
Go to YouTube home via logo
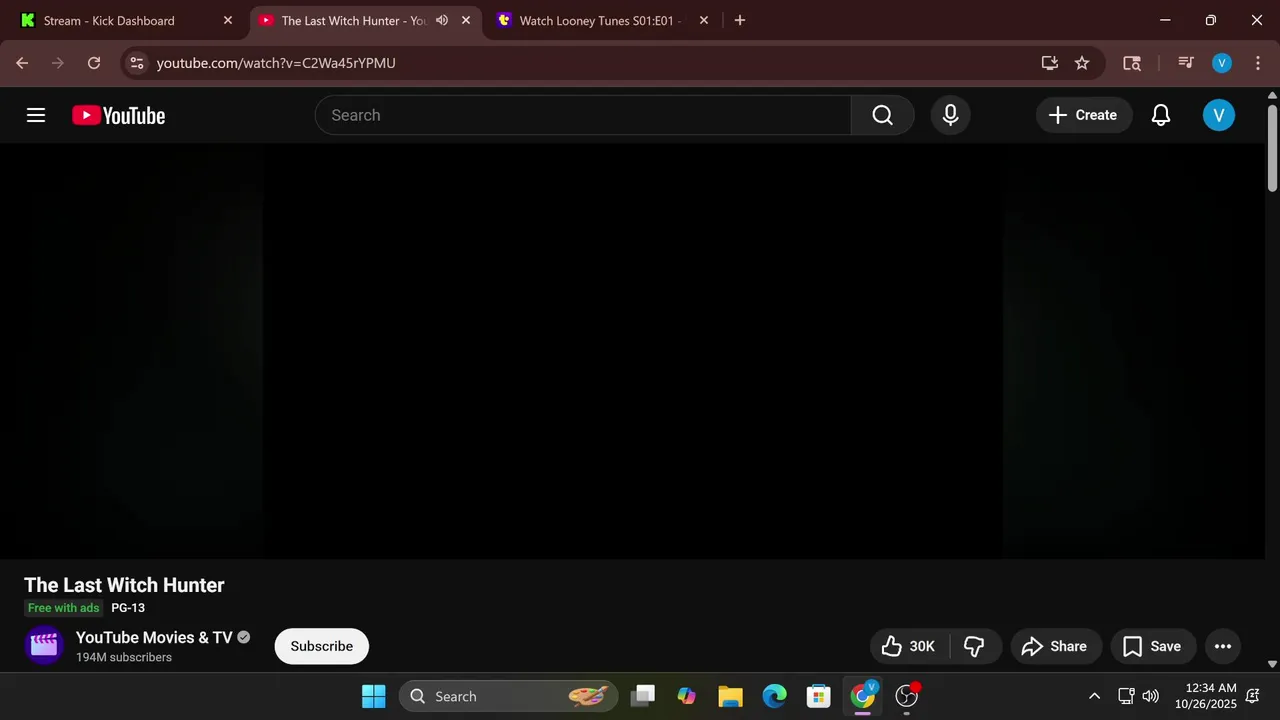(118, 116)
